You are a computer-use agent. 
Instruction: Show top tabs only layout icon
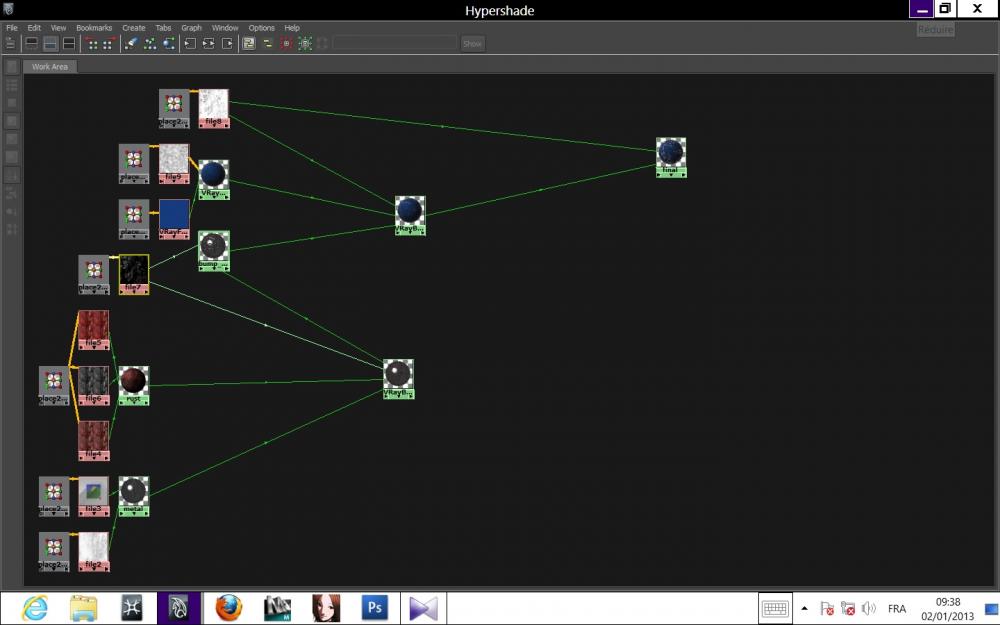click(x=31, y=43)
